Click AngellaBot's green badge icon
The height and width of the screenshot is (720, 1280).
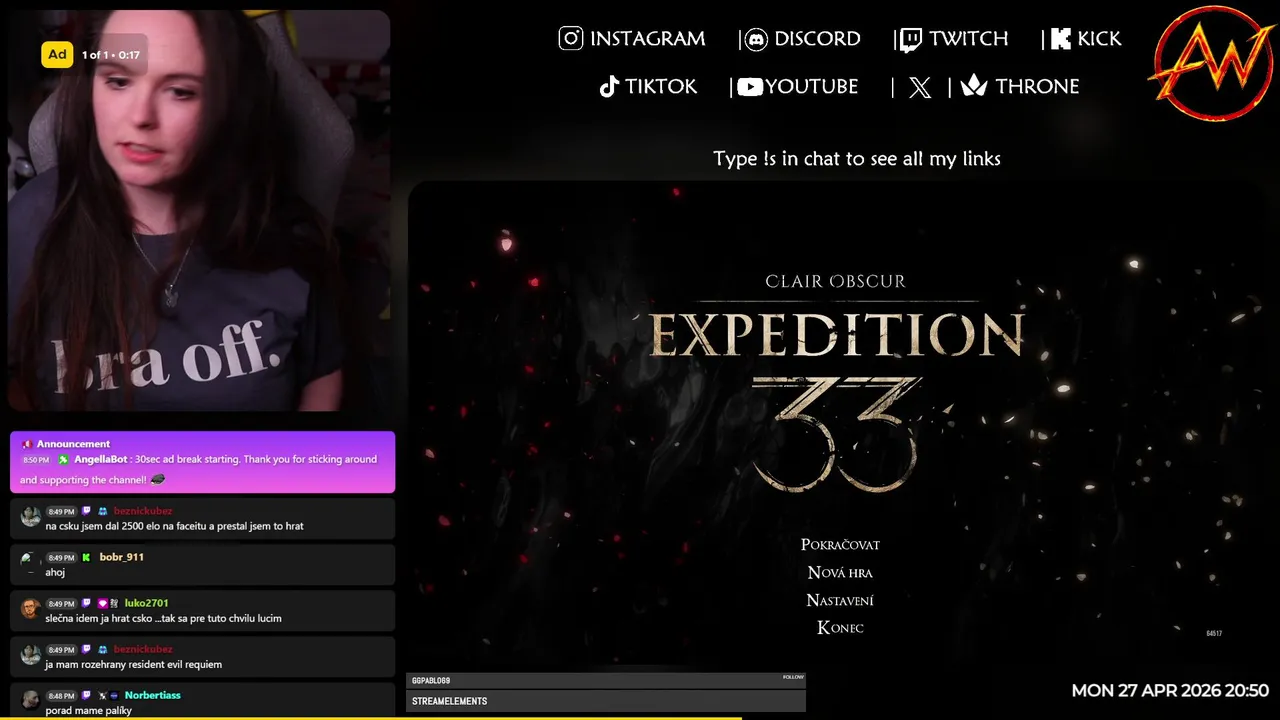click(x=63, y=460)
